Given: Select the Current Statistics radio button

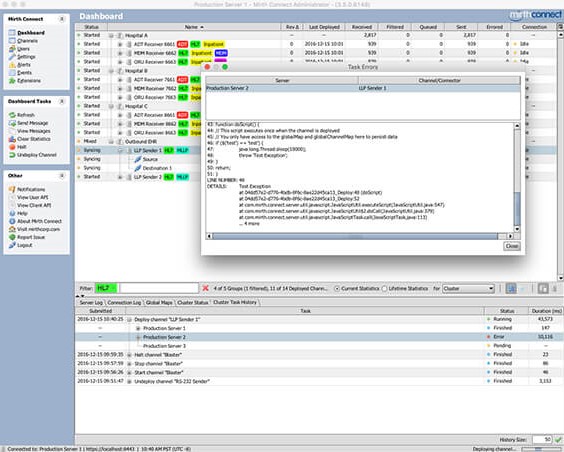Looking at the screenshot, I should (337, 288).
